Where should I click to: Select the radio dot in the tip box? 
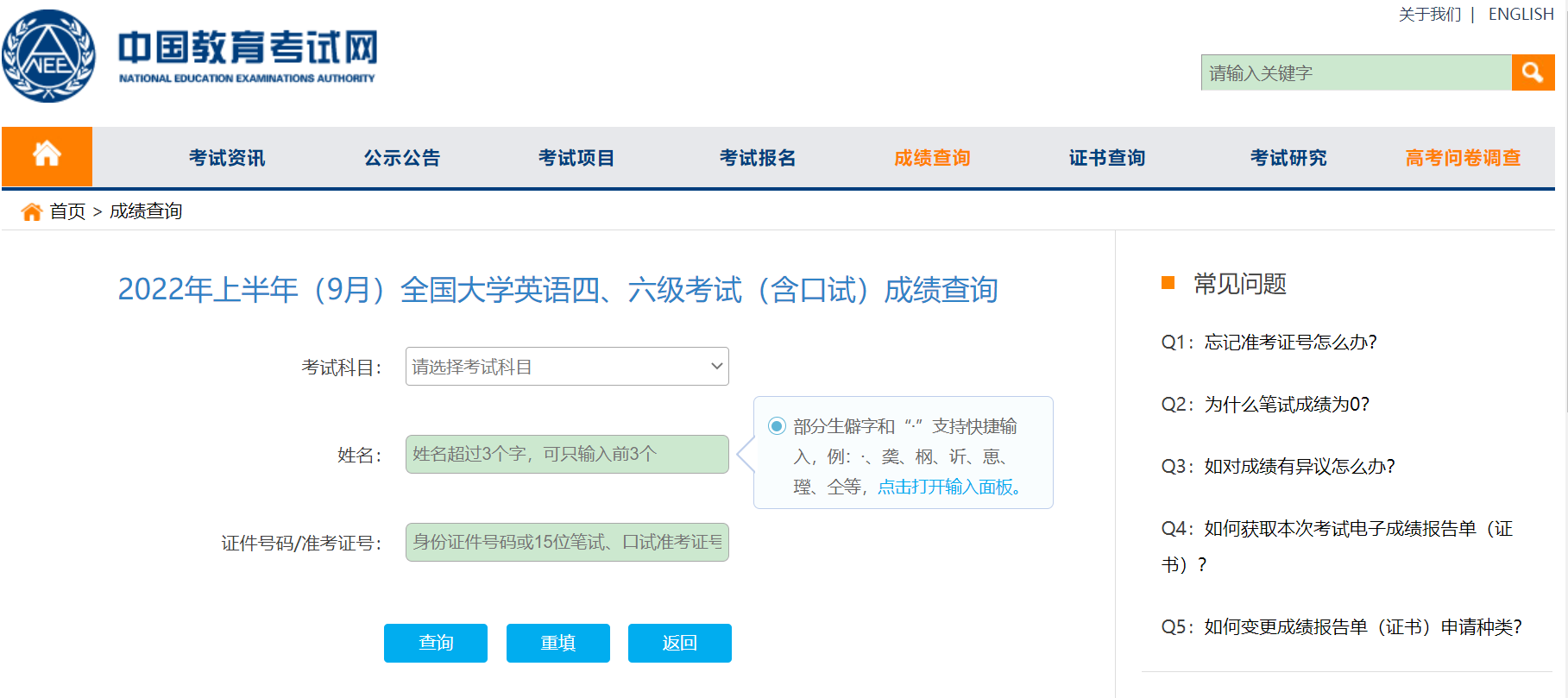(x=777, y=425)
